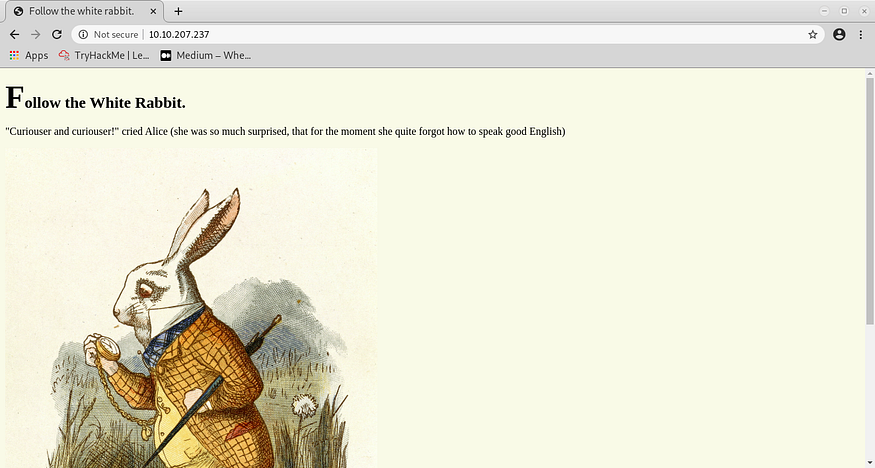This screenshot has height=468, width=875.
Task: Click the page's vertical scrollbar thumb
Action: [x=870, y=201]
